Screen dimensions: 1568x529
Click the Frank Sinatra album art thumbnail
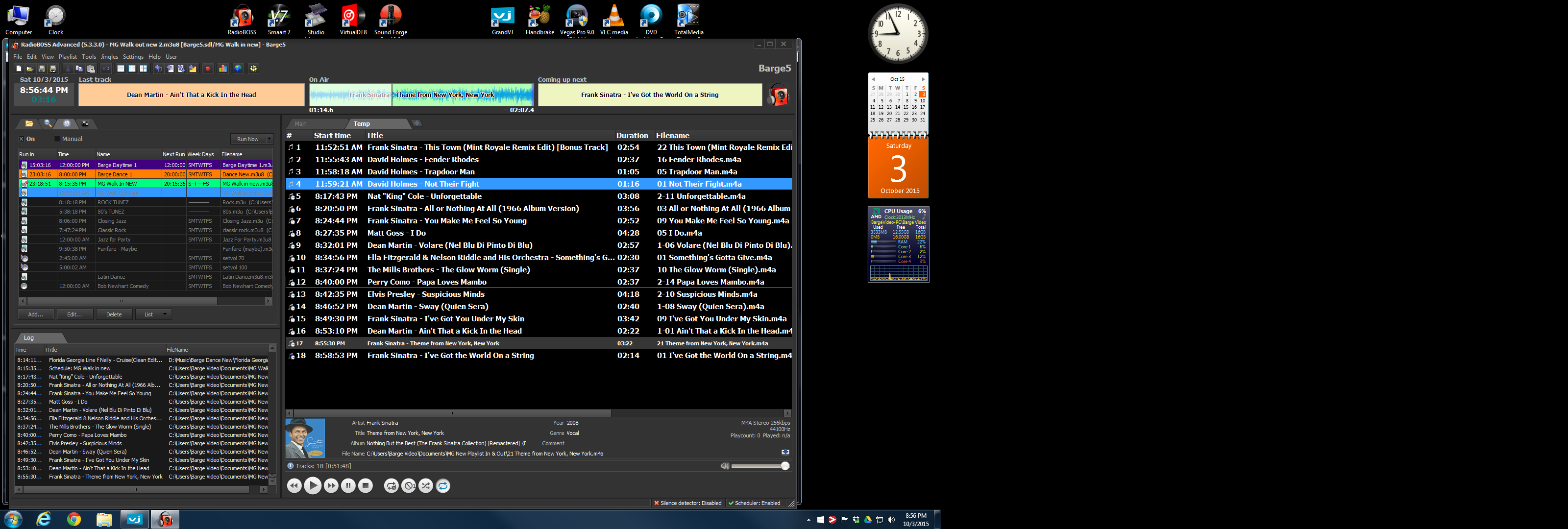pos(305,438)
